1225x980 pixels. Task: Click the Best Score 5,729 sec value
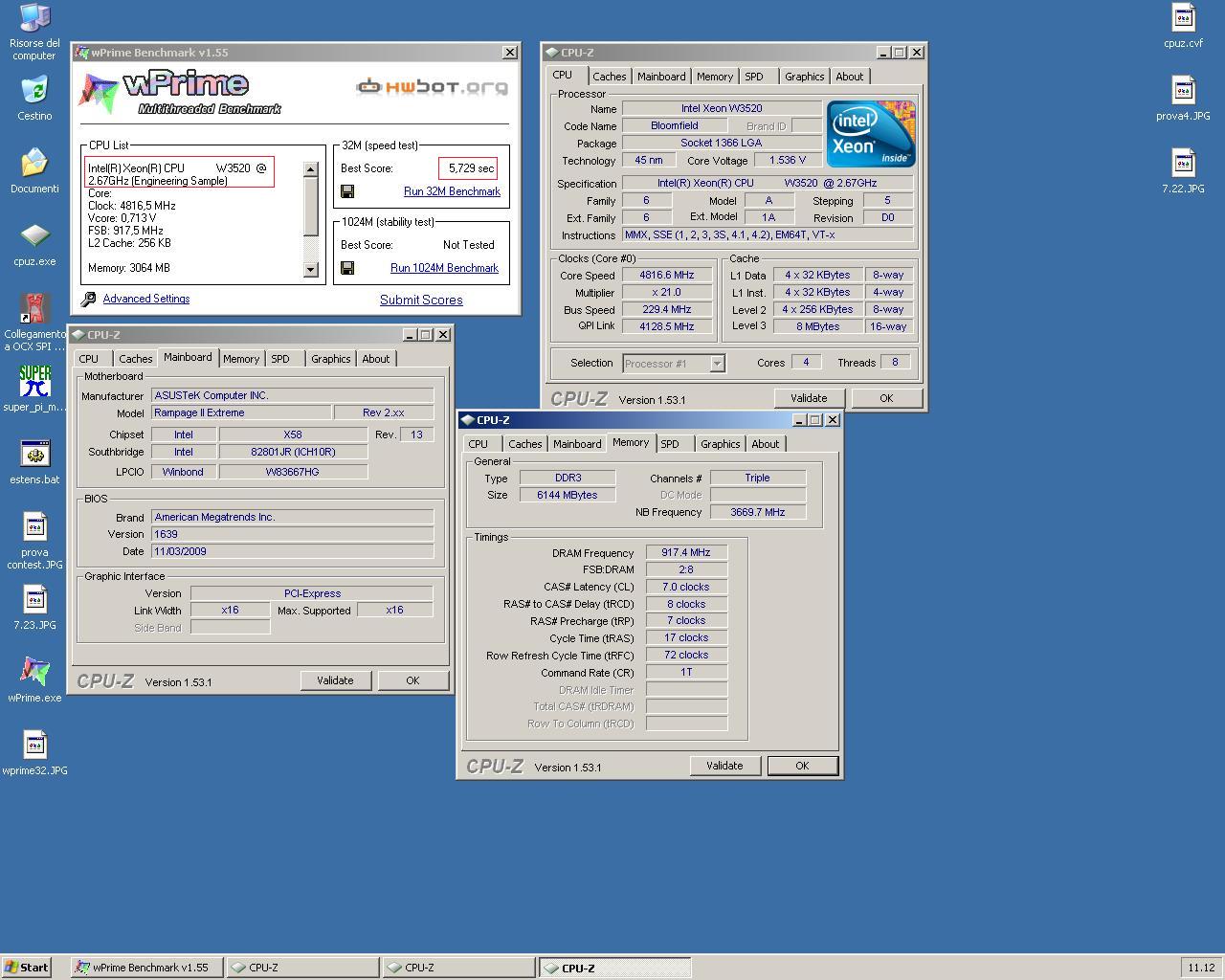pyautogui.click(x=468, y=168)
